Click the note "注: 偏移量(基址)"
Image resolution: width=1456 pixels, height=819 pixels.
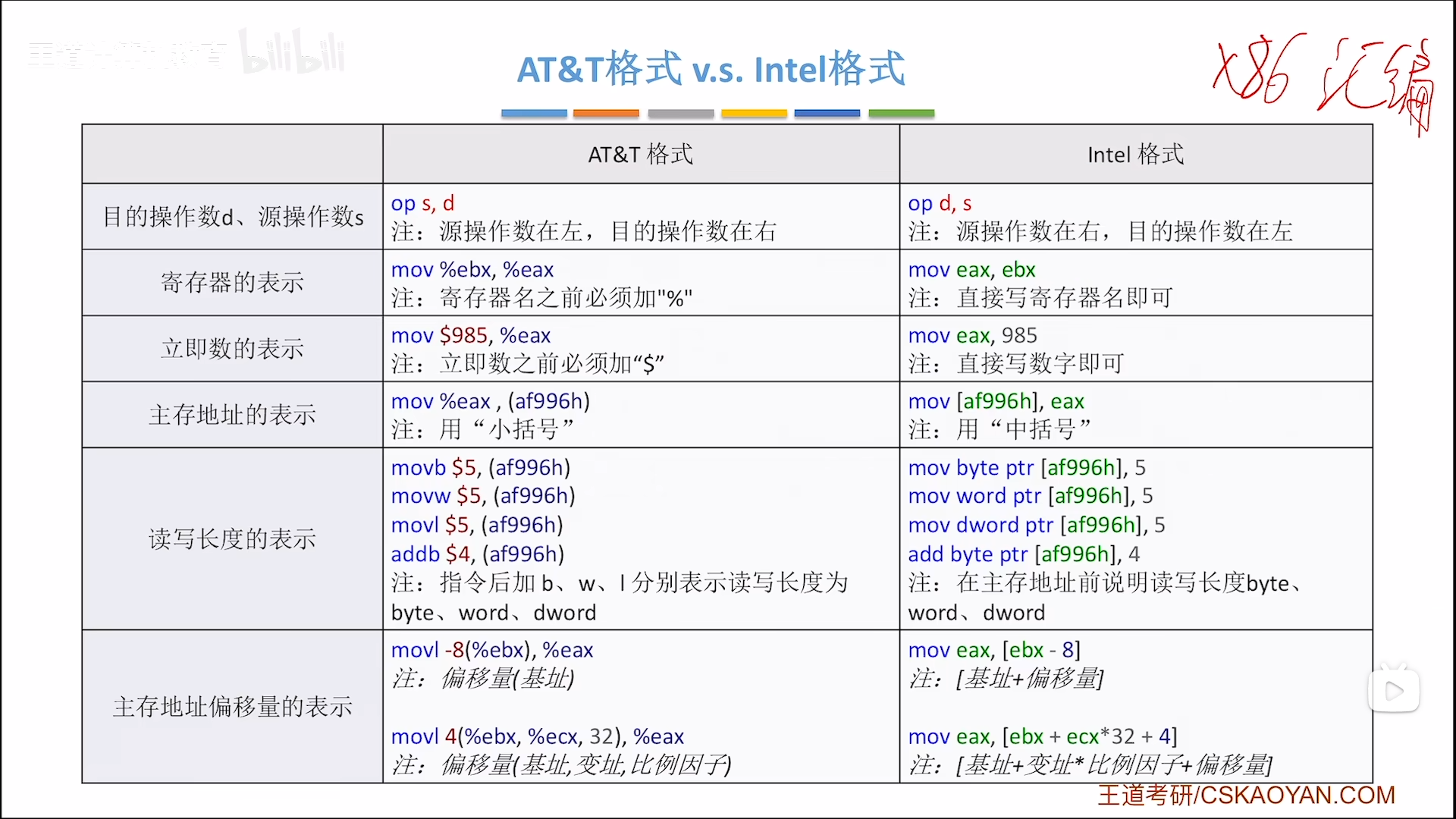[483, 678]
